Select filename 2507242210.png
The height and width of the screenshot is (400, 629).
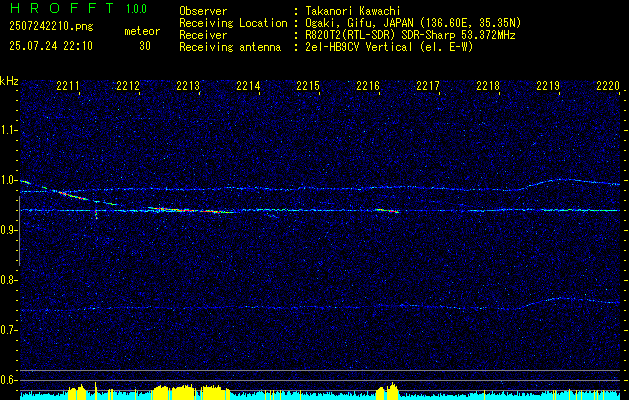[51, 27]
